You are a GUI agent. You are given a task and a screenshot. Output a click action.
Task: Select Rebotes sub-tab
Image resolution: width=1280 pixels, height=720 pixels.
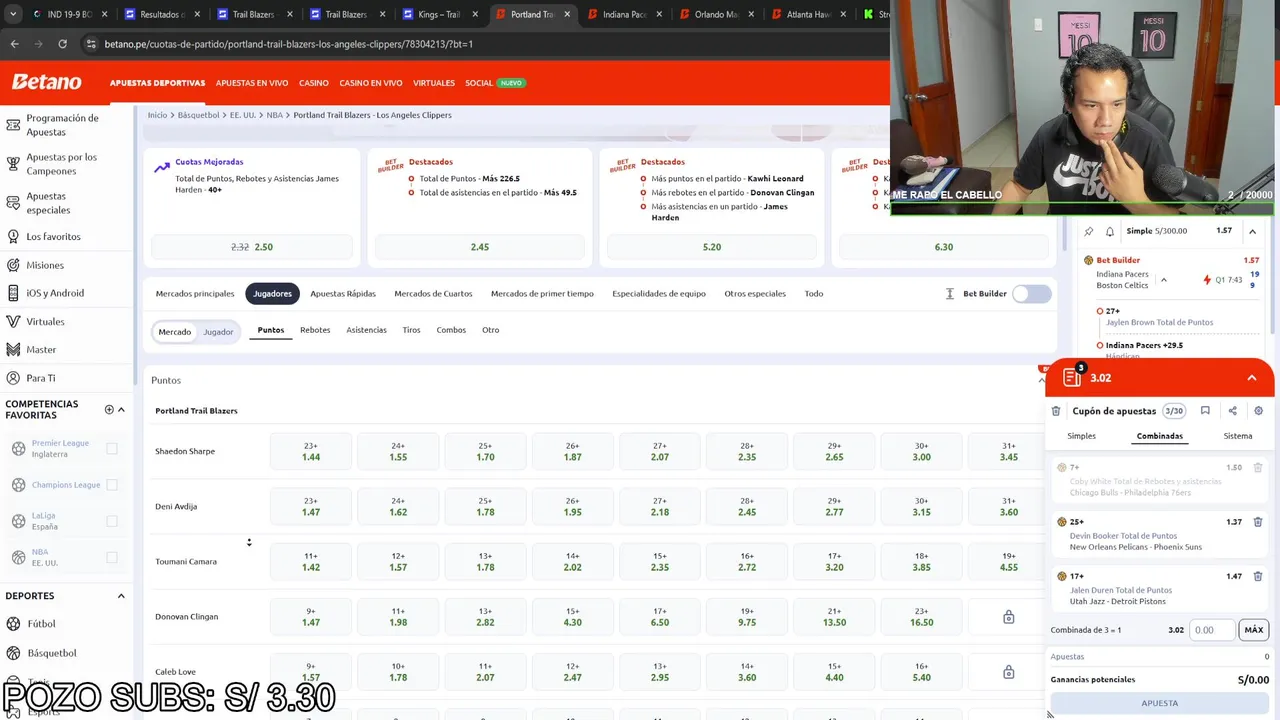[315, 330]
